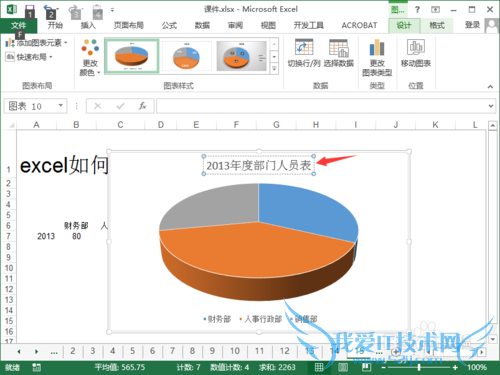
Task: Switch to Page Layout (页面布局) tab
Action: tap(129, 25)
